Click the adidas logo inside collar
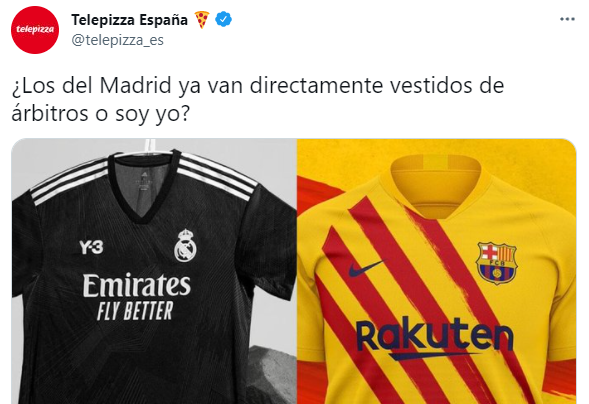 142,174
